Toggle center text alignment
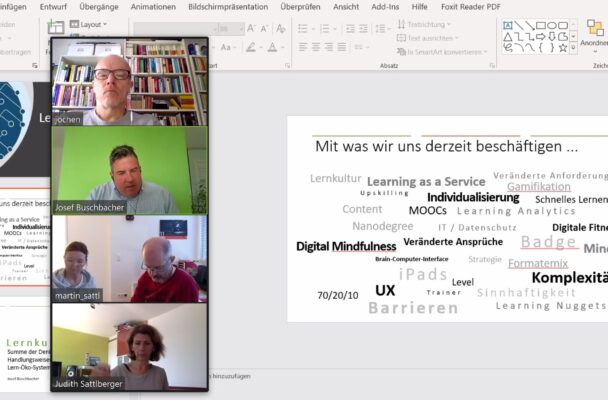608x400 pixels. tap(316, 47)
